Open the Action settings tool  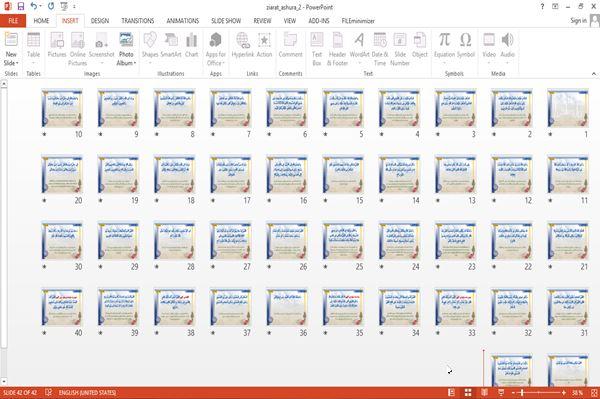tap(264, 45)
